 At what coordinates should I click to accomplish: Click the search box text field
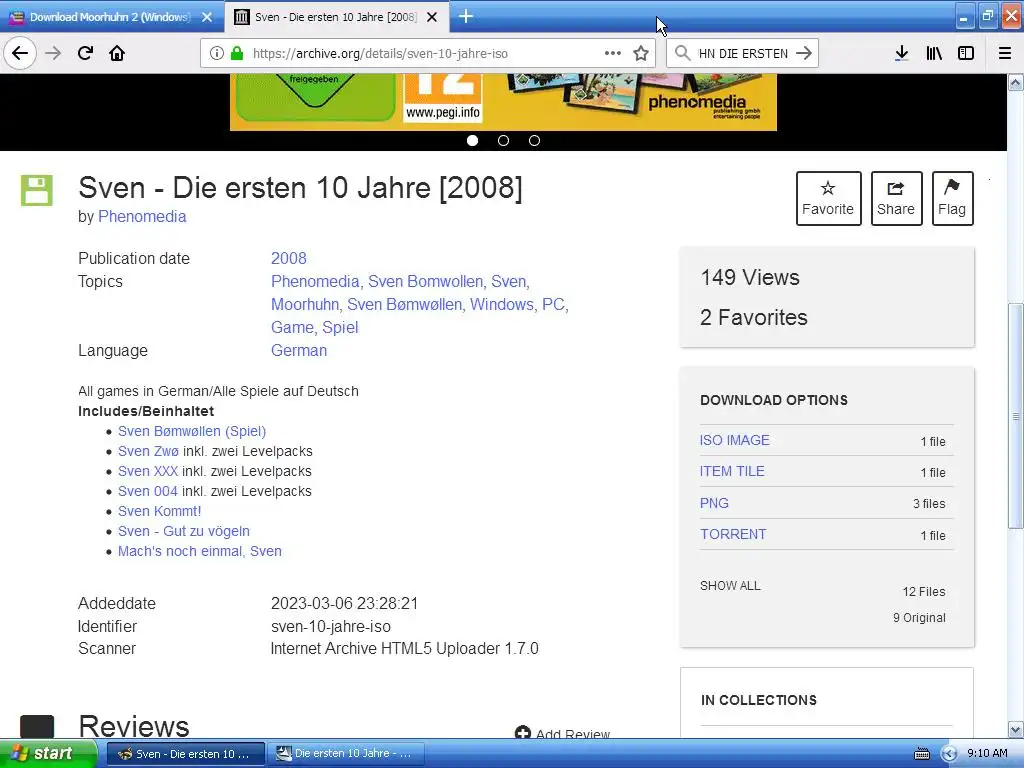(x=743, y=54)
